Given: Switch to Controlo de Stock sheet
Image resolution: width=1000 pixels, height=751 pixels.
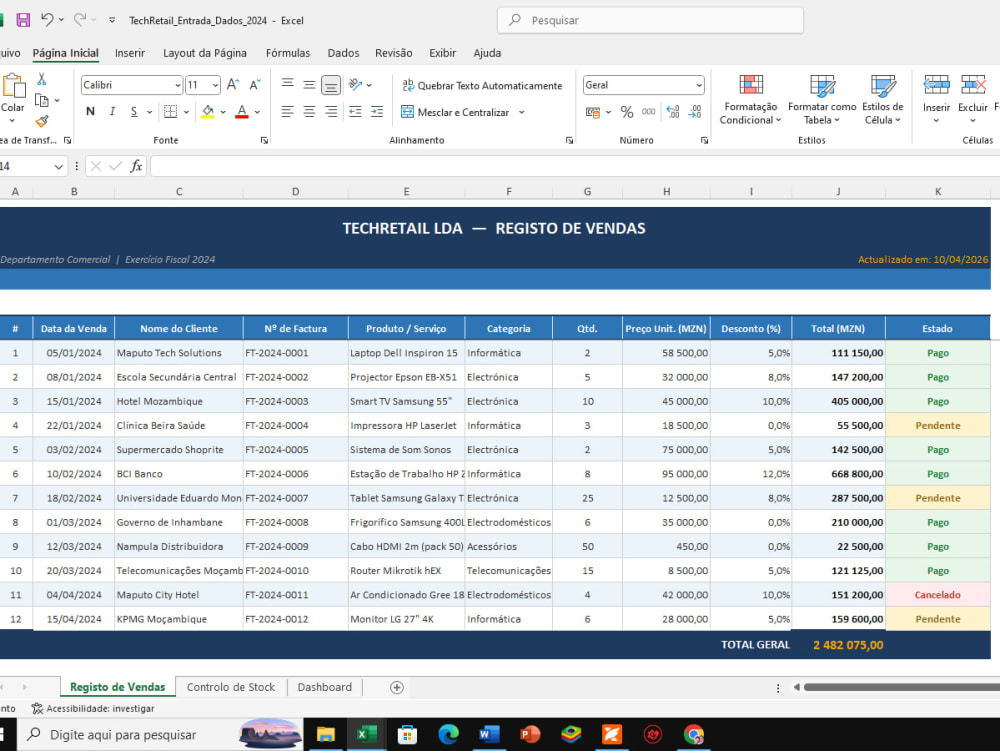Looking at the screenshot, I should (x=231, y=687).
